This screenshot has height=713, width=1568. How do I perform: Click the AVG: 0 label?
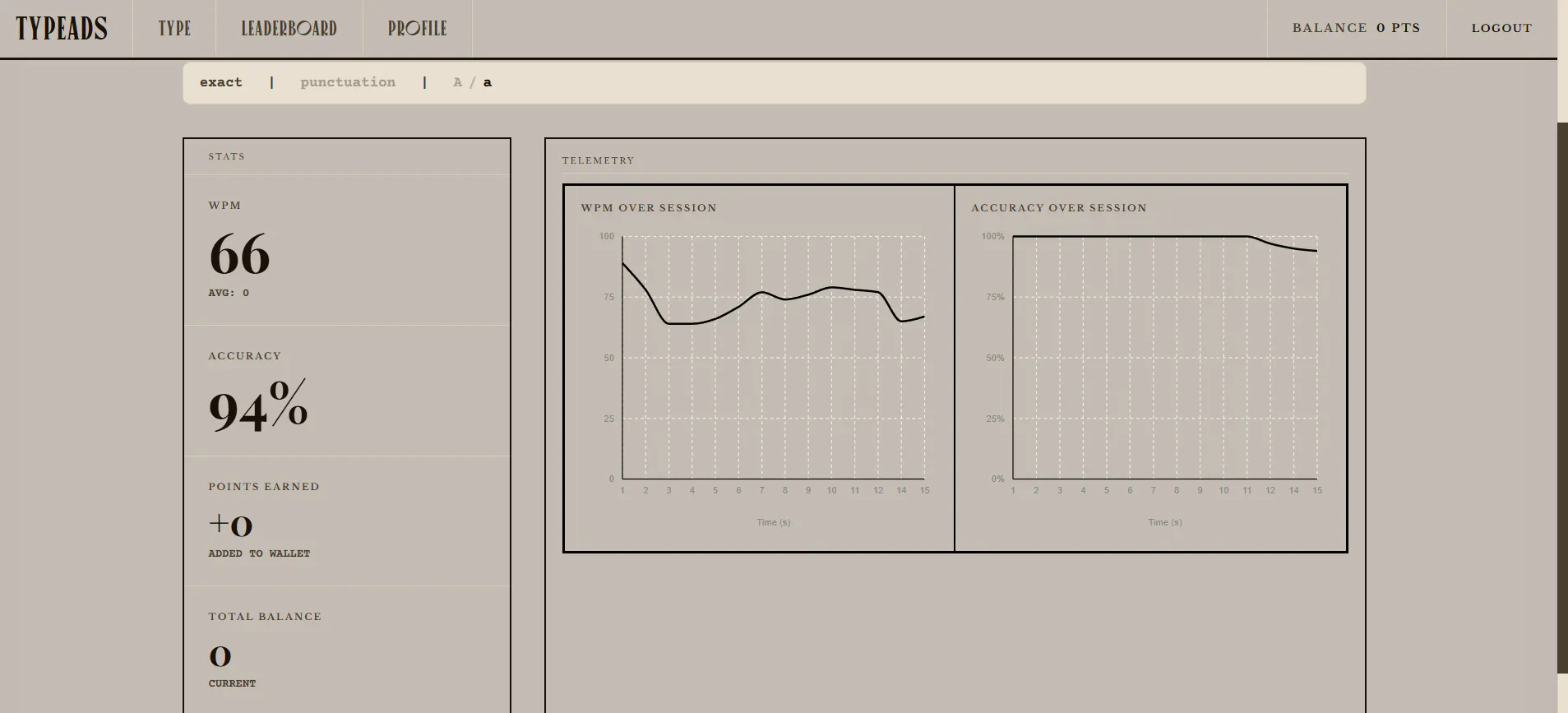[x=229, y=293]
